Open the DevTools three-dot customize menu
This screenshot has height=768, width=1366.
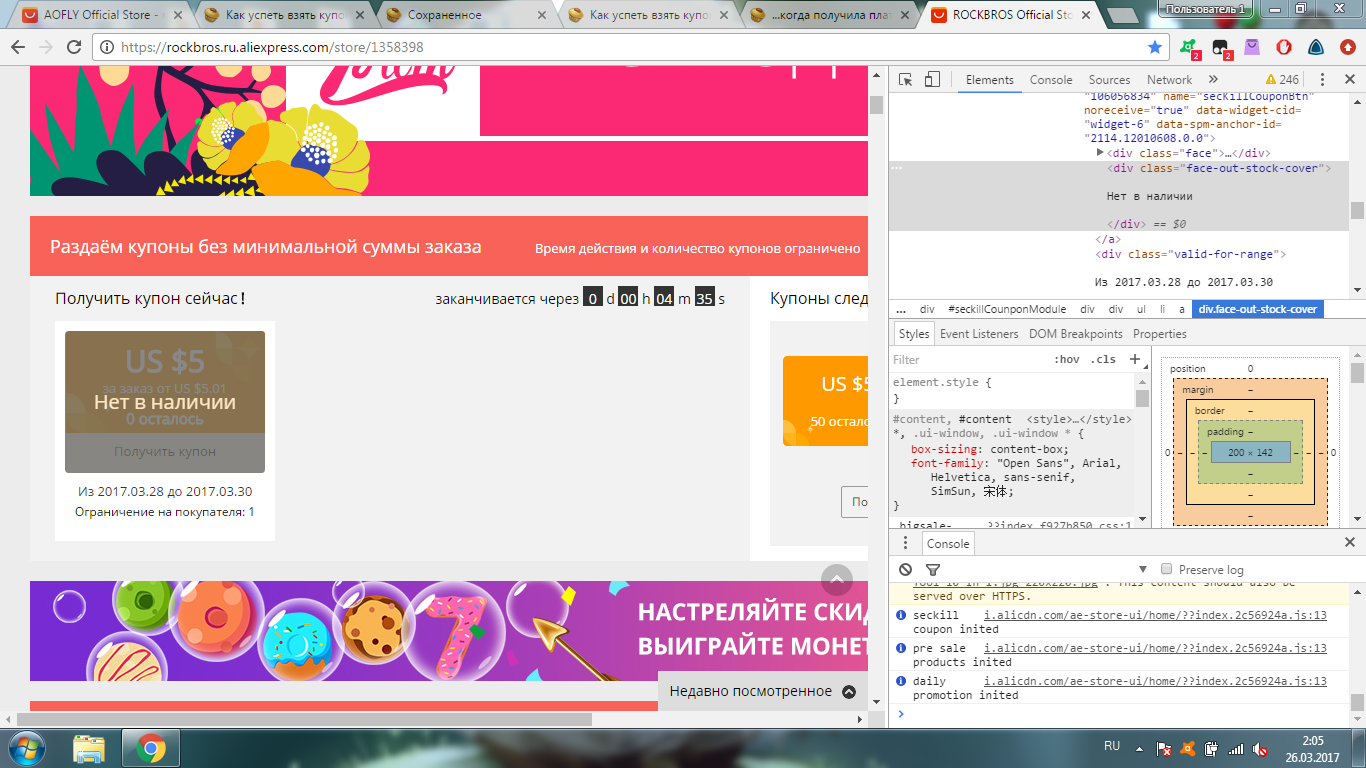[1322, 80]
